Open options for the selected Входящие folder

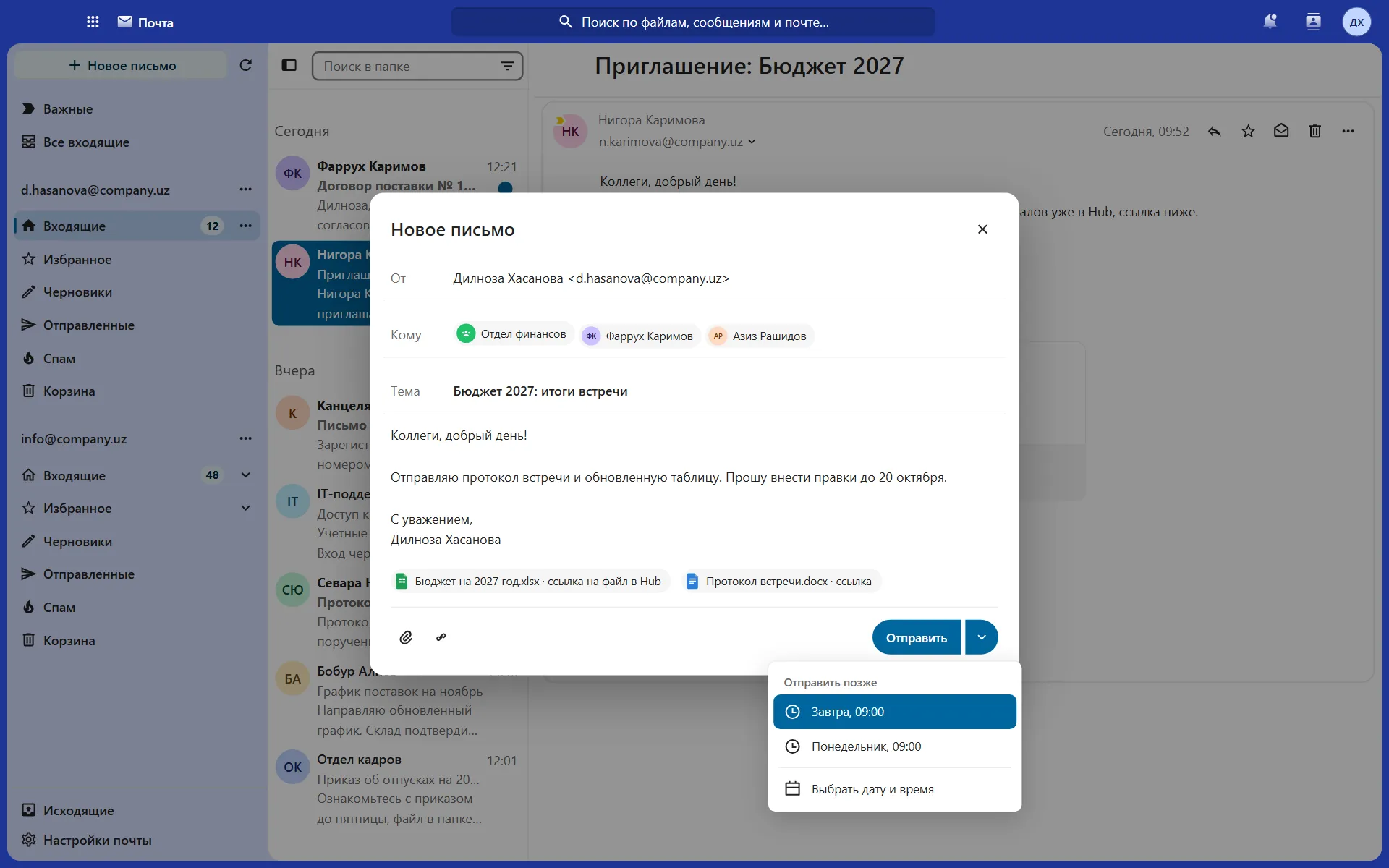(246, 226)
